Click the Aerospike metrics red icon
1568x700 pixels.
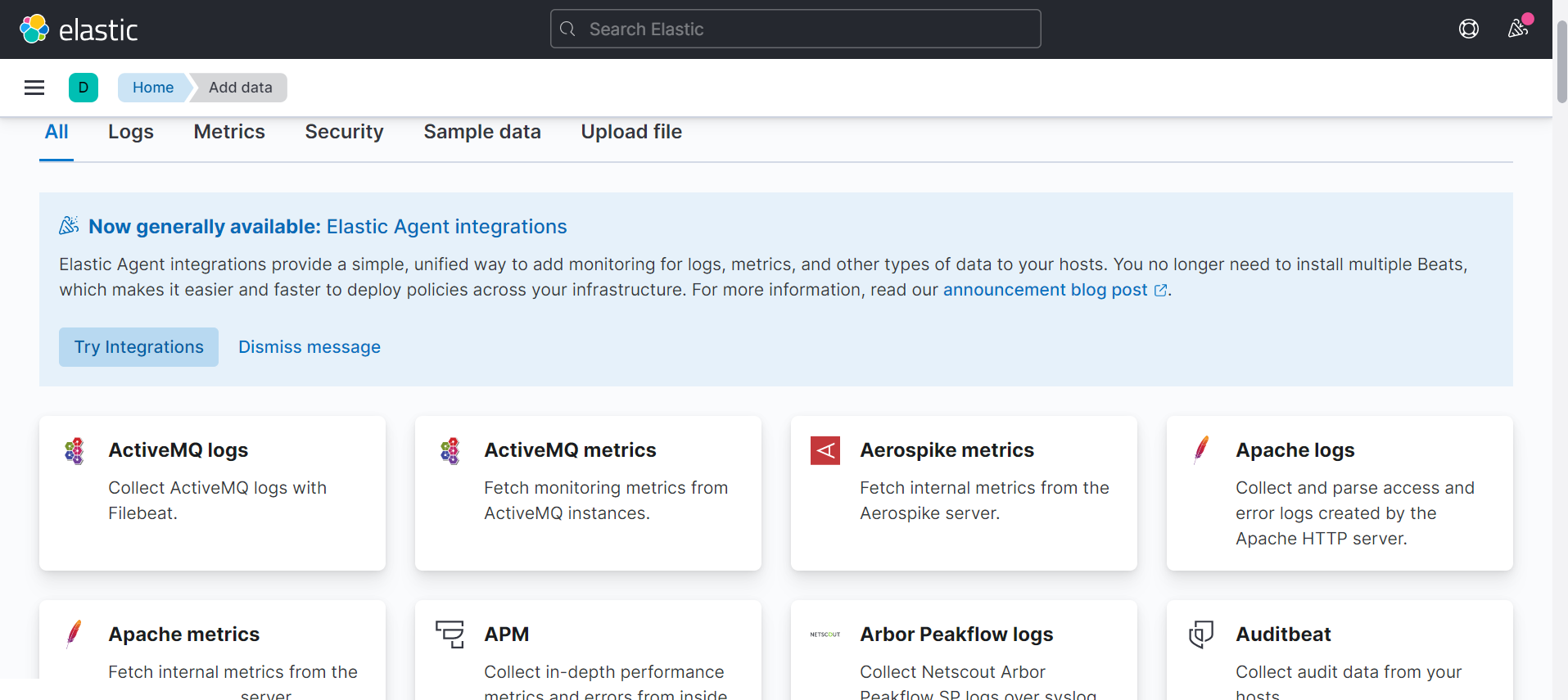point(825,450)
